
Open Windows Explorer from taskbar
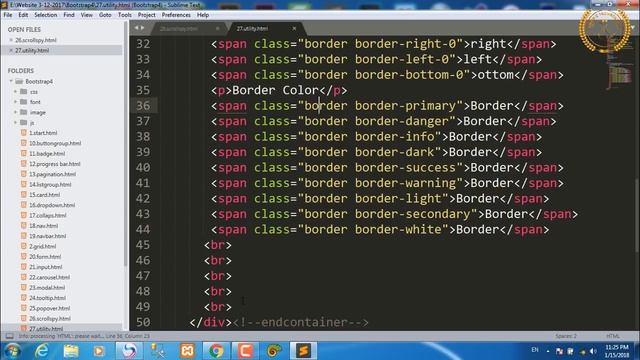click(x=71, y=351)
